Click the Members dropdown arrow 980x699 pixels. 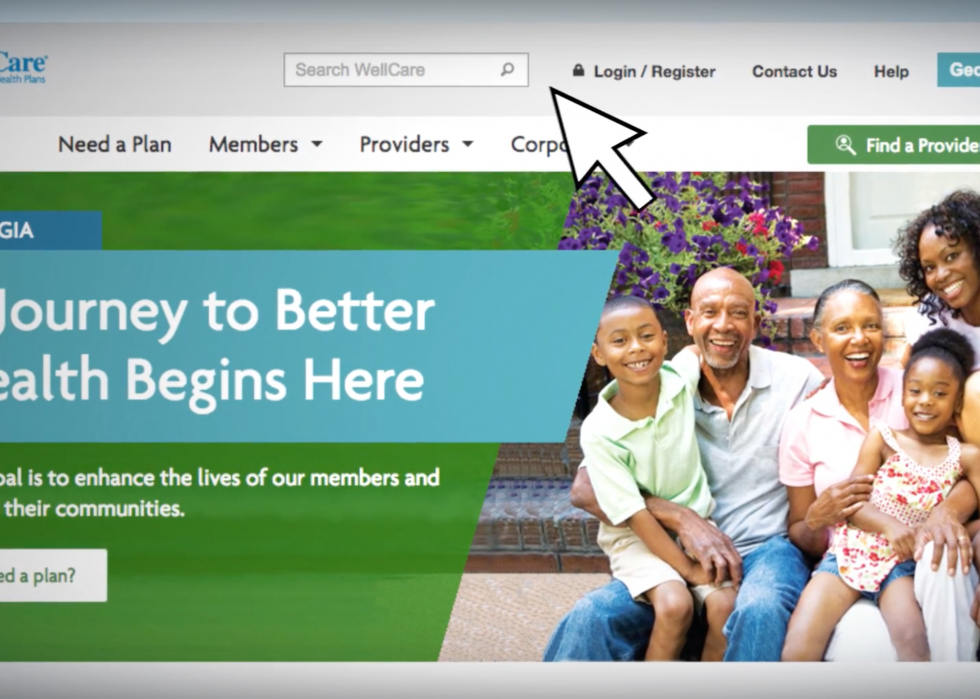[317, 144]
